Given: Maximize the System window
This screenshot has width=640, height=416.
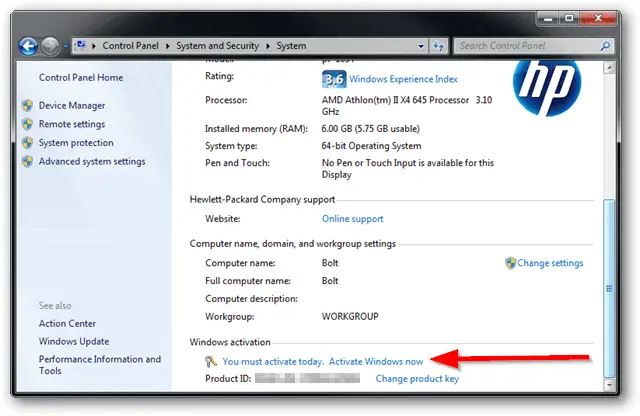Looking at the screenshot, I should pyautogui.click(x=569, y=18).
